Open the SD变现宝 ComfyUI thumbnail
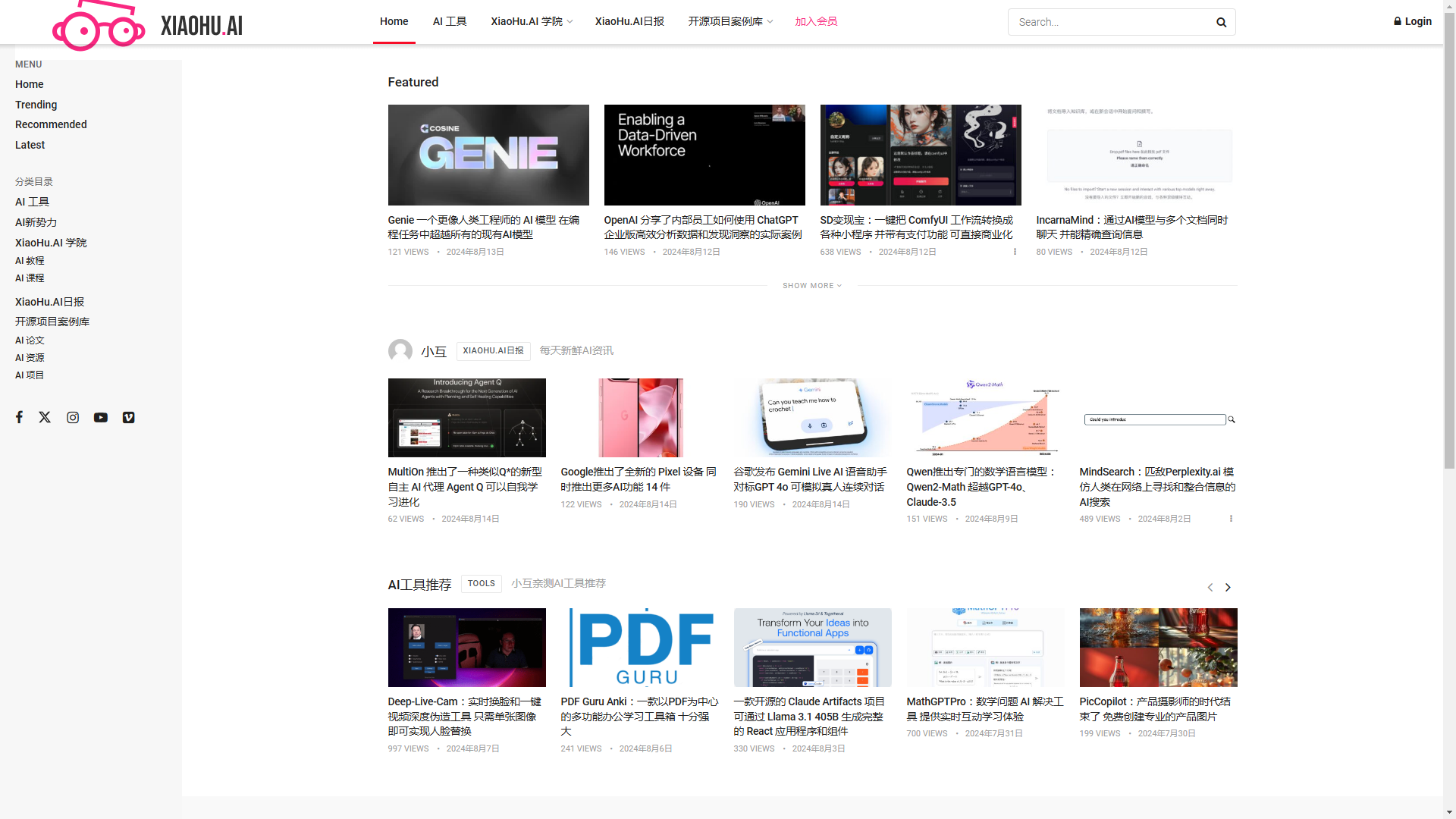This screenshot has width=1456, height=819. (x=921, y=155)
